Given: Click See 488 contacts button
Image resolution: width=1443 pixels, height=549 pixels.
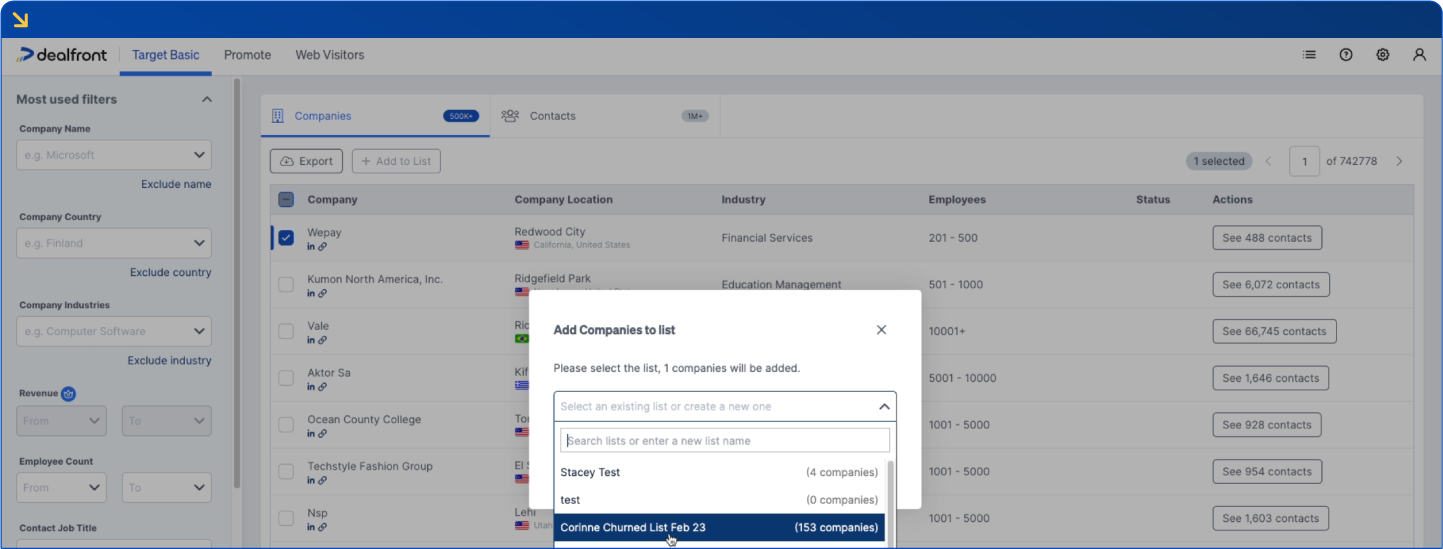Looking at the screenshot, I should click(x=1267, y=238).
